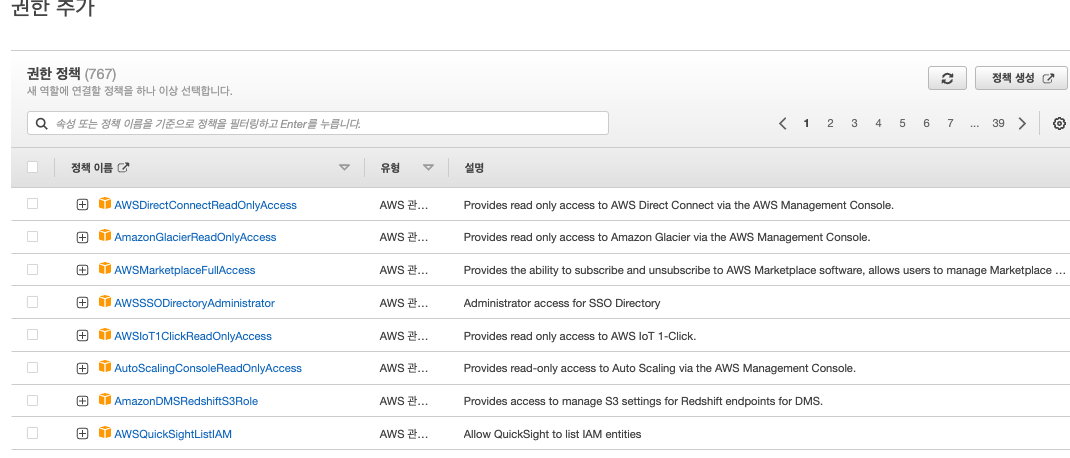Open the AWSQuickSightListIAM link
The width and height of the screenshot is (1070, 458).
pos(173,434)
